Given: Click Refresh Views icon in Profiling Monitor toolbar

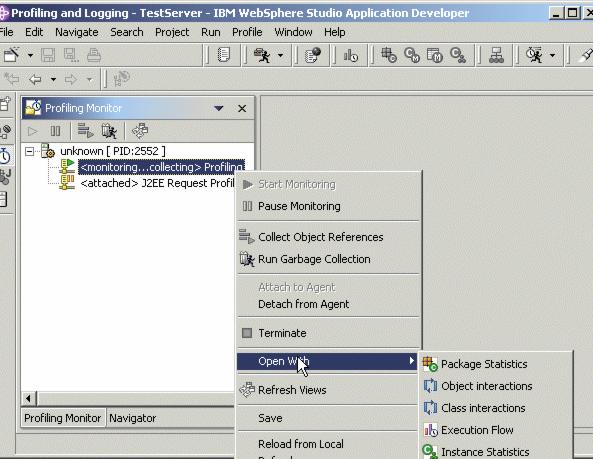Looking at the screenshot, I should click(x=140, y=131).
